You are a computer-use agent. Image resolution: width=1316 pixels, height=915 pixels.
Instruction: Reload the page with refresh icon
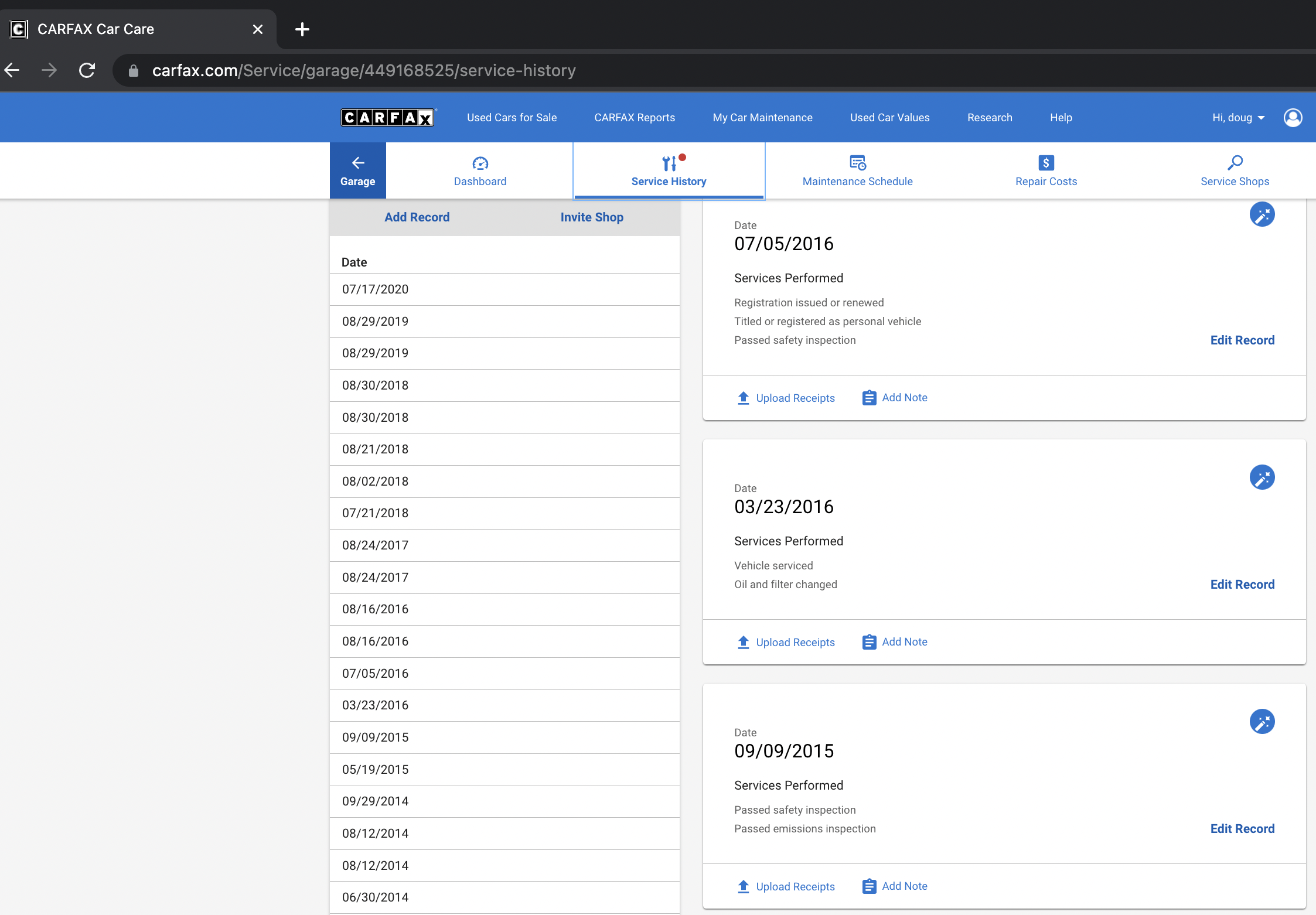[x=87, y=70]
